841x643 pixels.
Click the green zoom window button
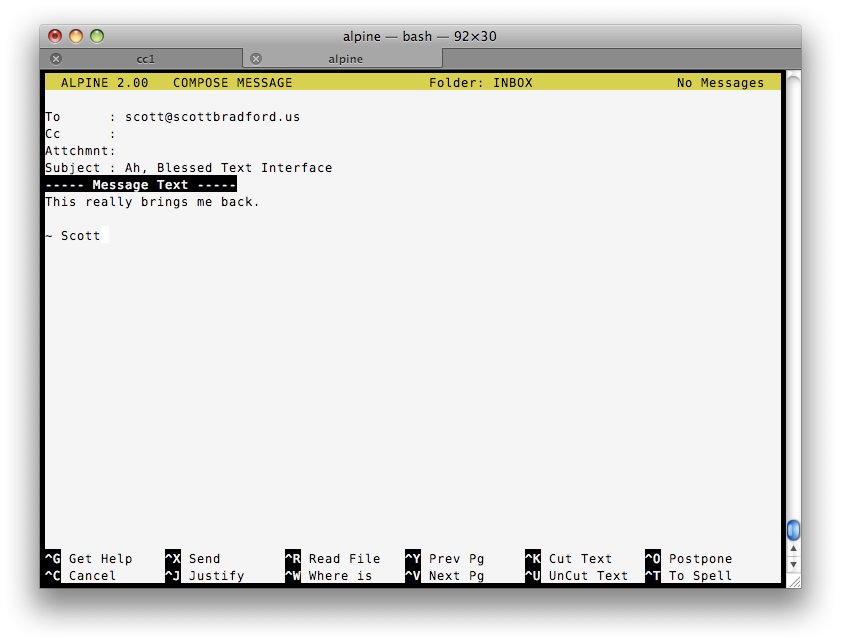97,36
